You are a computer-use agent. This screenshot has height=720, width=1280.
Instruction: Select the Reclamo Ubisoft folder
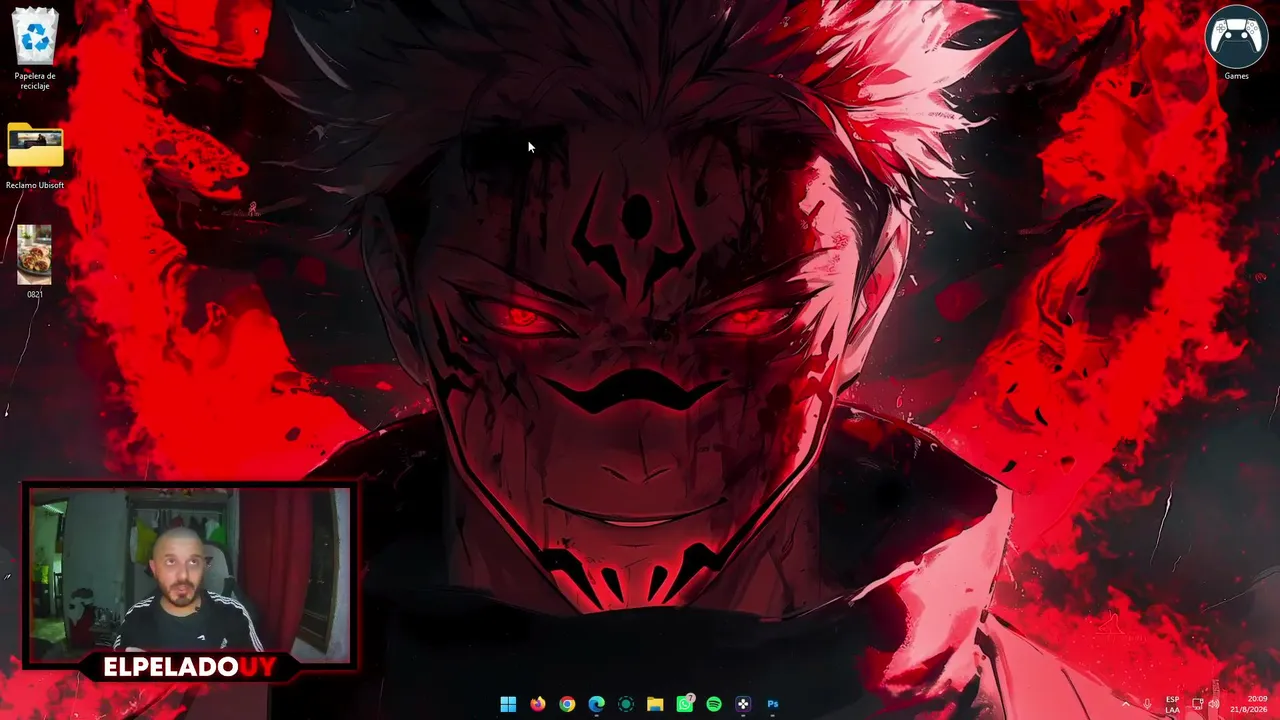point(35,156)
